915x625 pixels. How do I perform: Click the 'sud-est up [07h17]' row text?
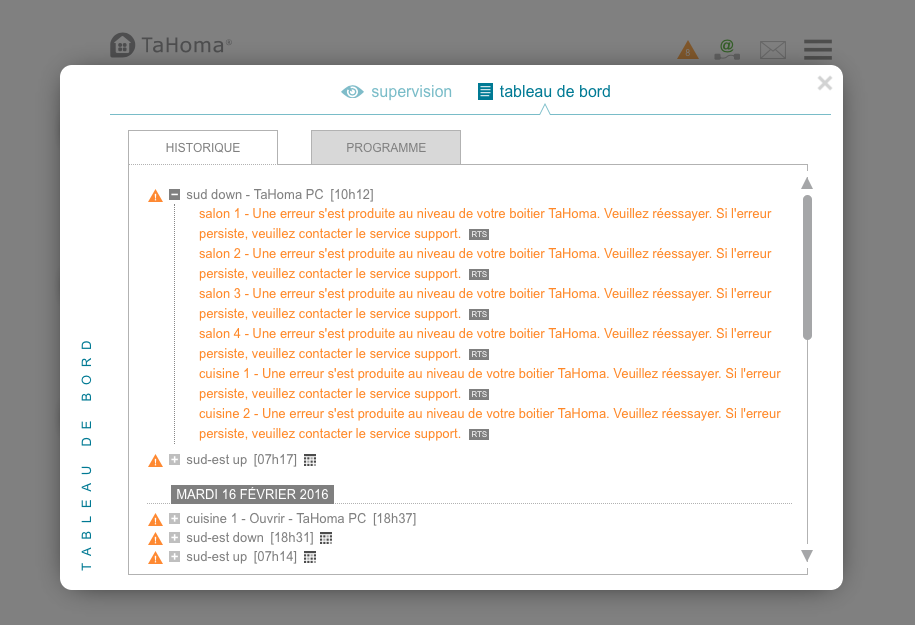pos(241,460)
